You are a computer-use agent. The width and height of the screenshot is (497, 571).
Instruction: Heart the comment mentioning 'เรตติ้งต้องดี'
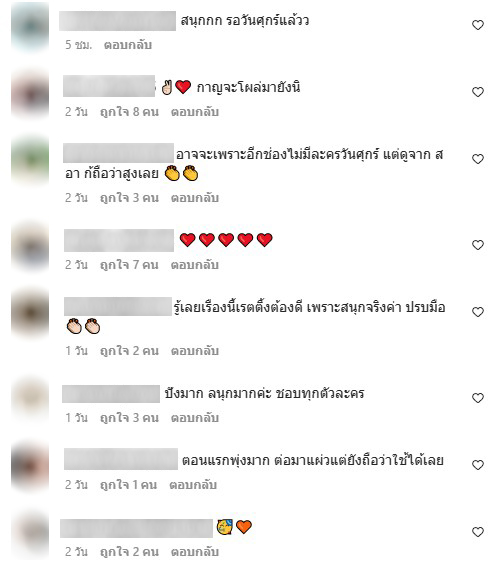478,312
